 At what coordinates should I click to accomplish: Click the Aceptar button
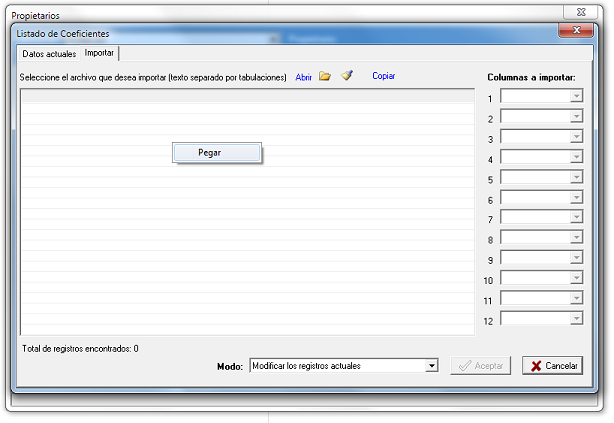481,366
